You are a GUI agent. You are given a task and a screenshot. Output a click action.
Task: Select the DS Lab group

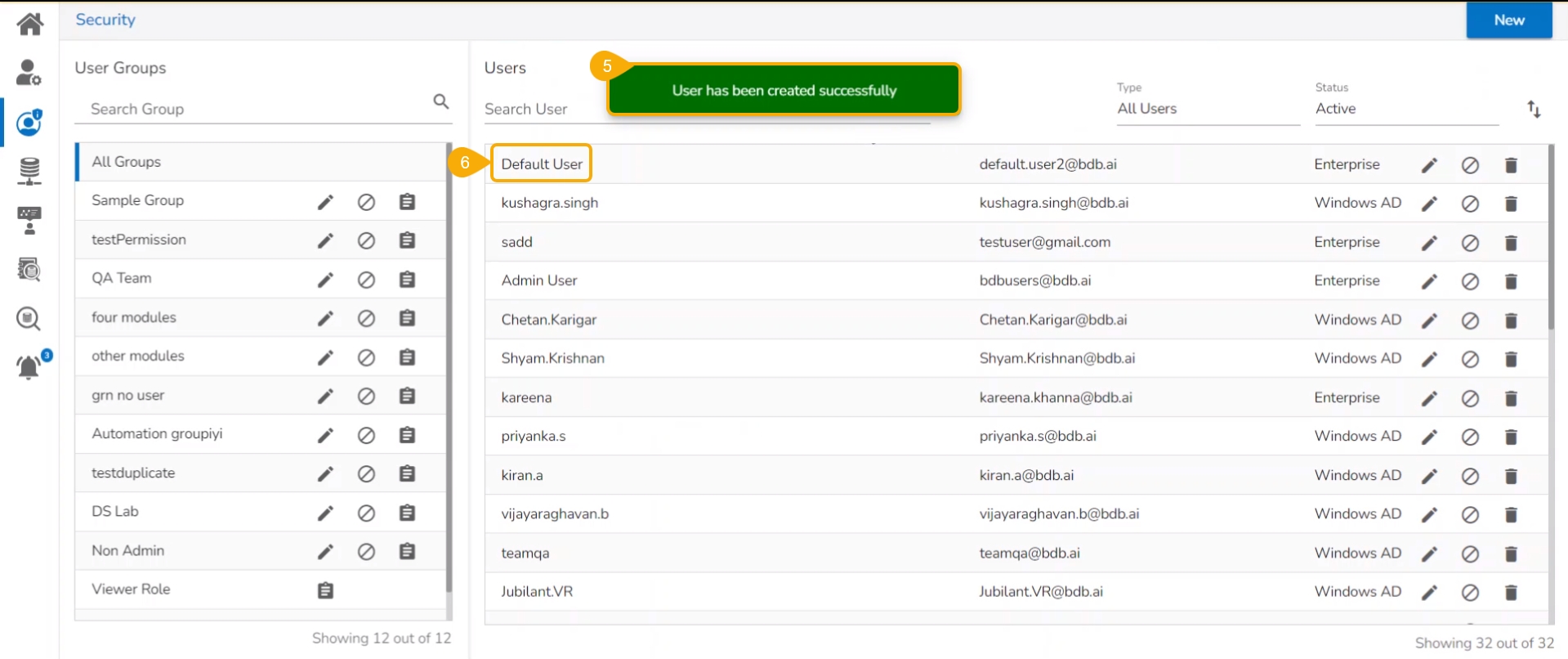(115, 512)
